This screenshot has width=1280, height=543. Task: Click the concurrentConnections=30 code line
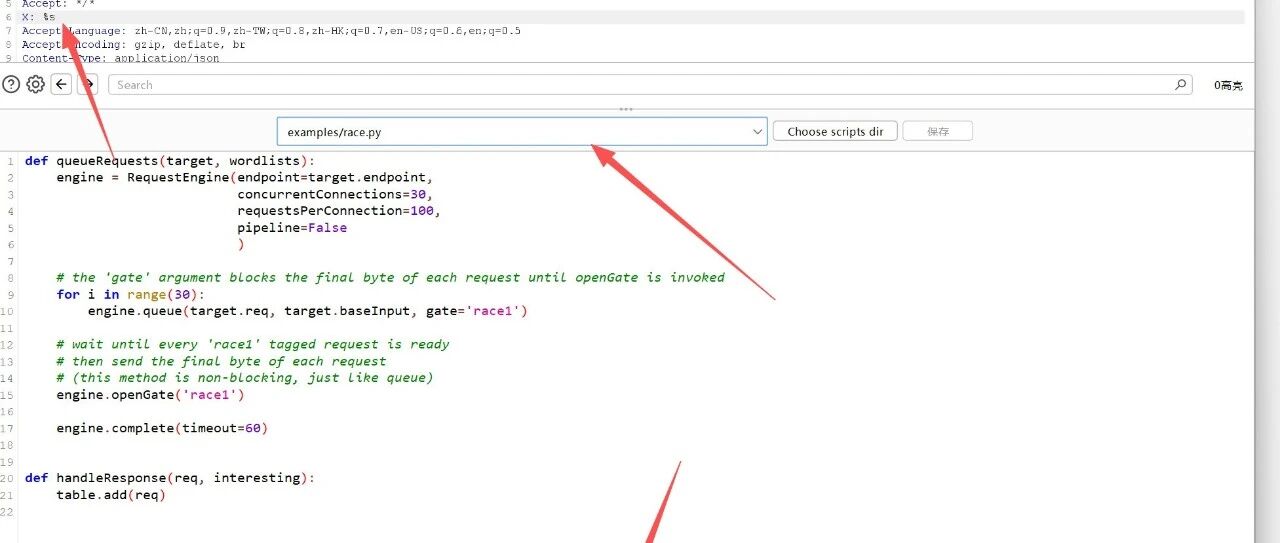335,194
